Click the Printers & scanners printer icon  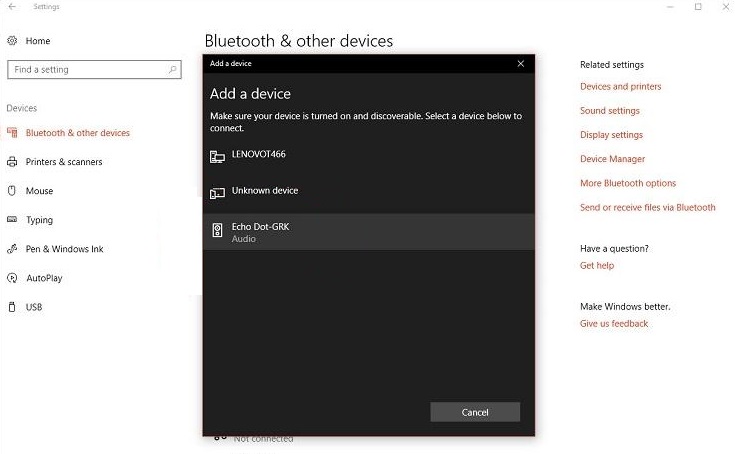coord(12,162)
